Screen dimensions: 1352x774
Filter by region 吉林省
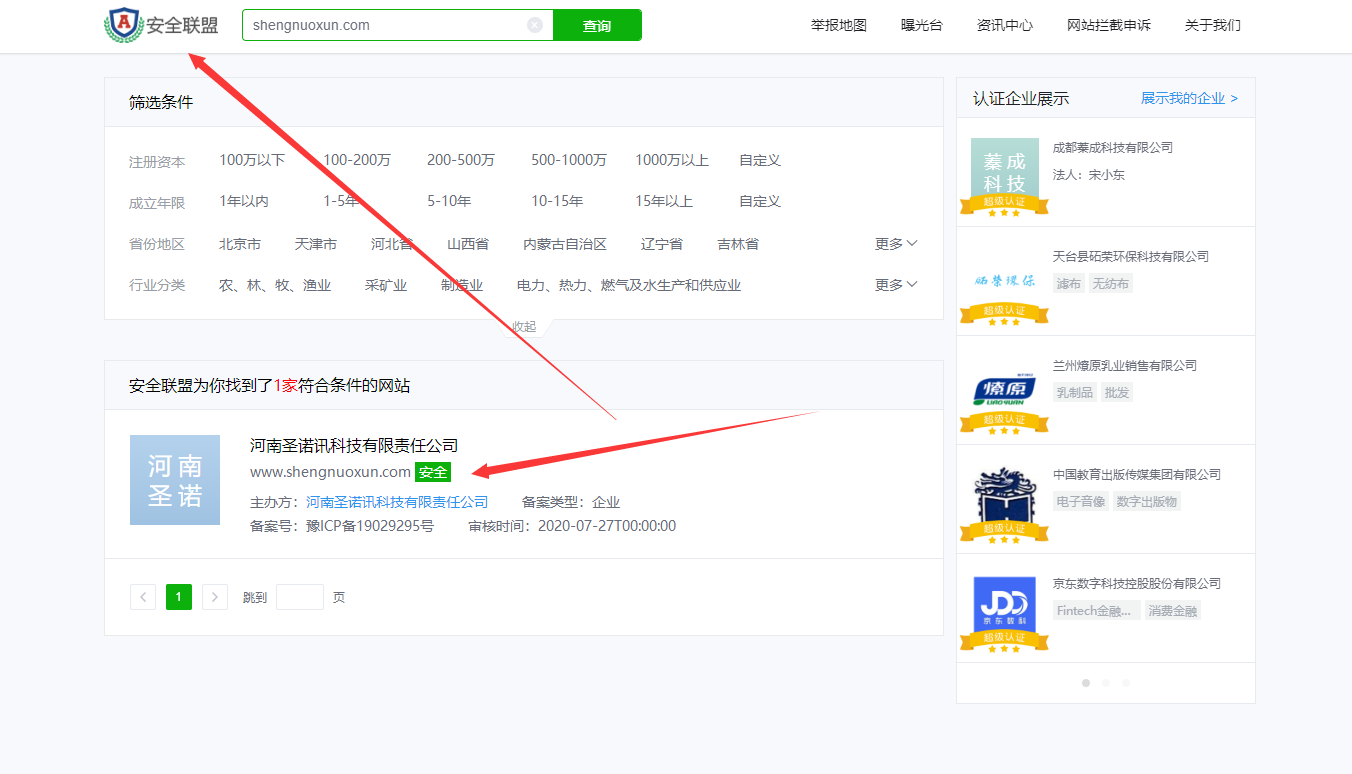pos(738,244)
